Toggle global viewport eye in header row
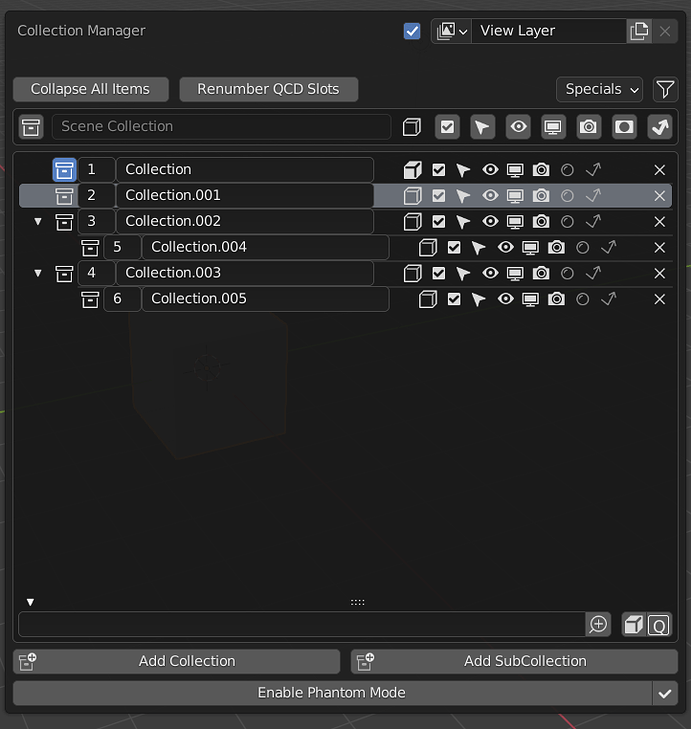The width and height of the screenshot is (691, 729). coord(518,127)
